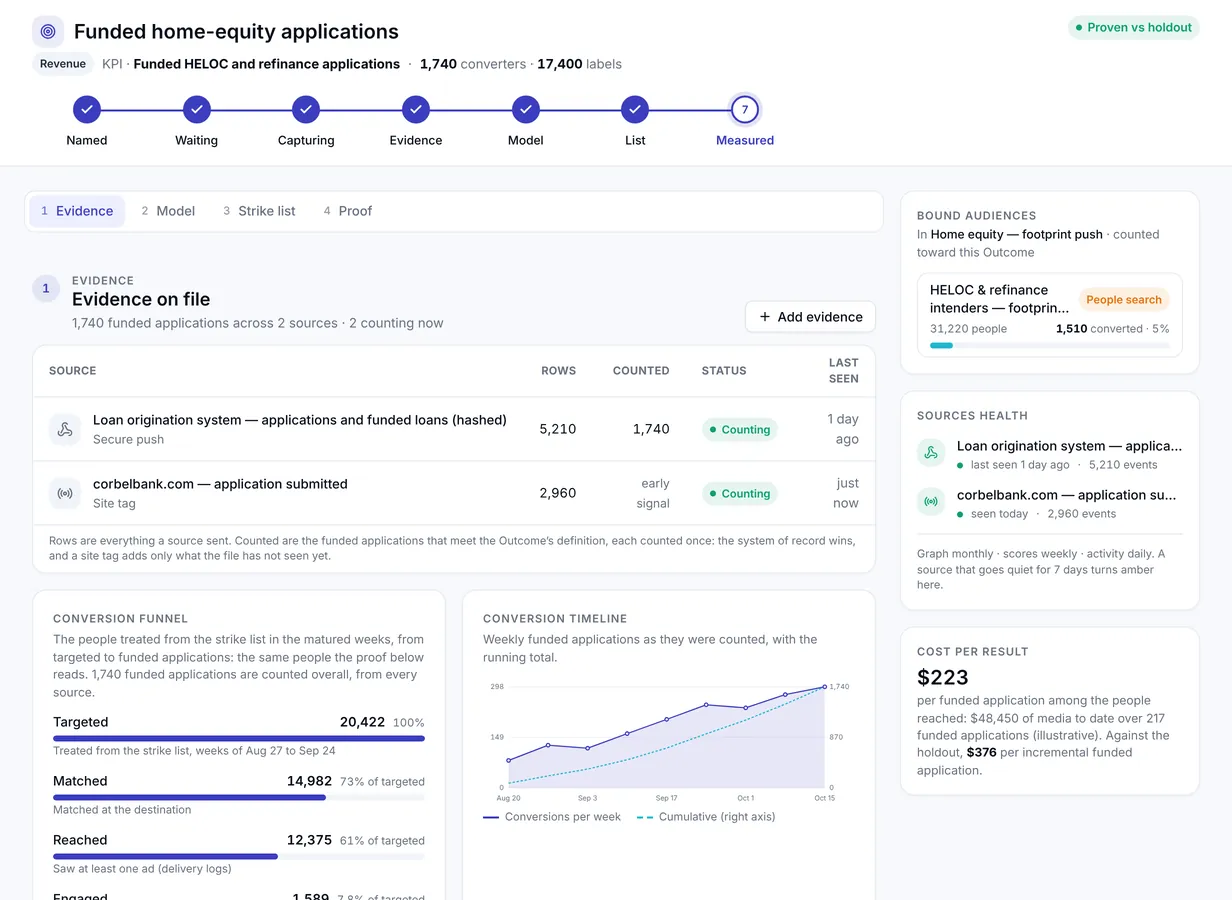Click the ROWS column header
Viewport: 1232px width, 900px height.
(x=559, y=371)
